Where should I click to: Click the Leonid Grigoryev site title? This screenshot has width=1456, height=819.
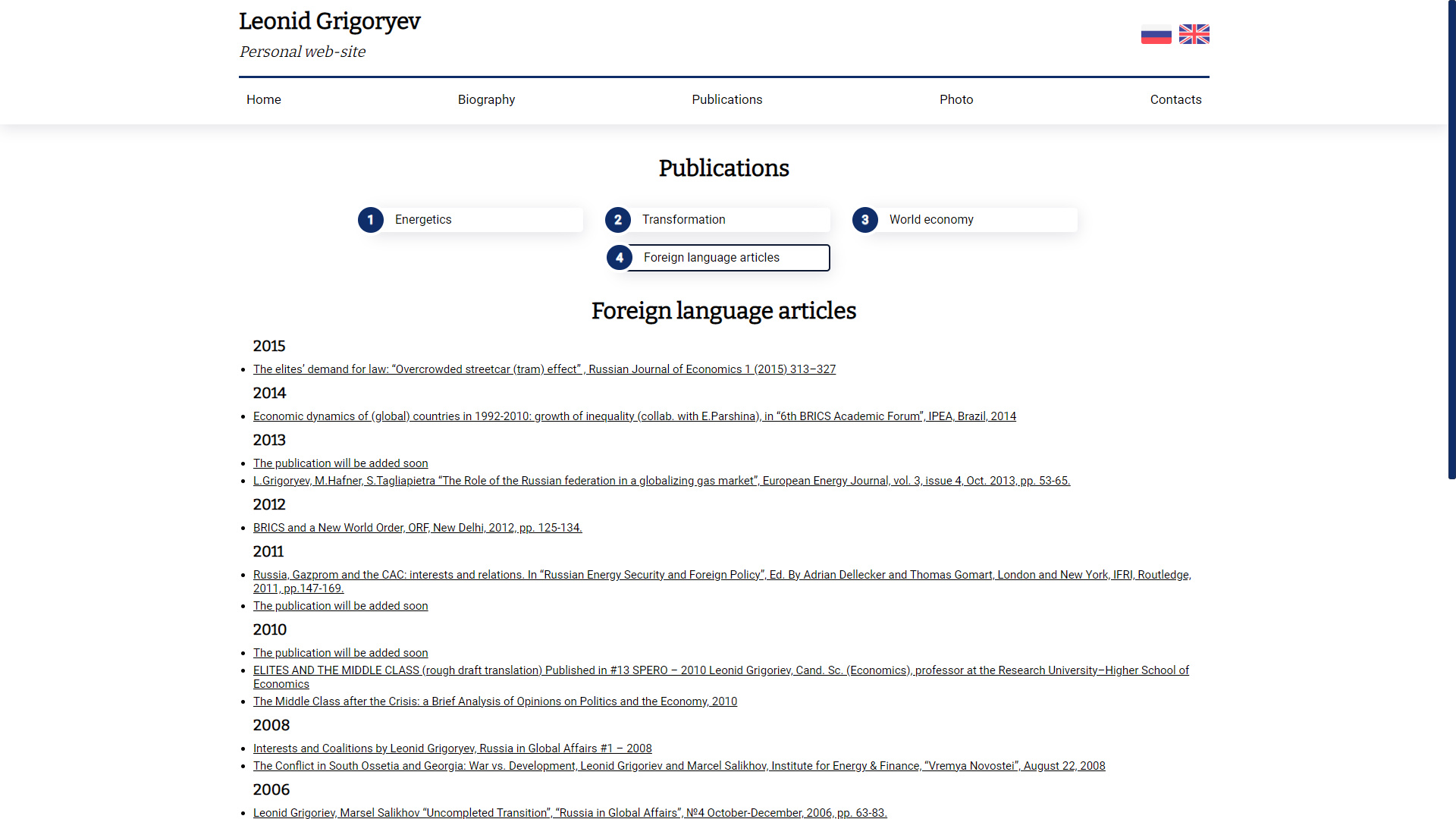pos(330,21)
